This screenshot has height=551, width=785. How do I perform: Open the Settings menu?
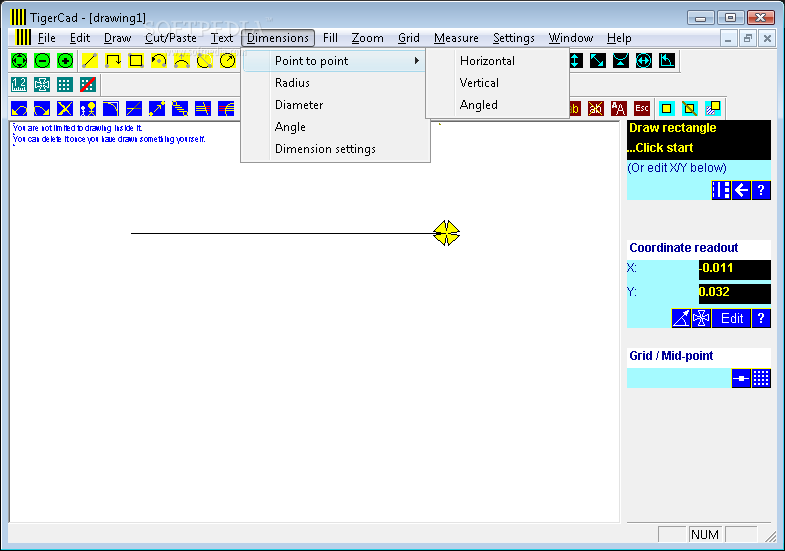[x=514, y=38]
